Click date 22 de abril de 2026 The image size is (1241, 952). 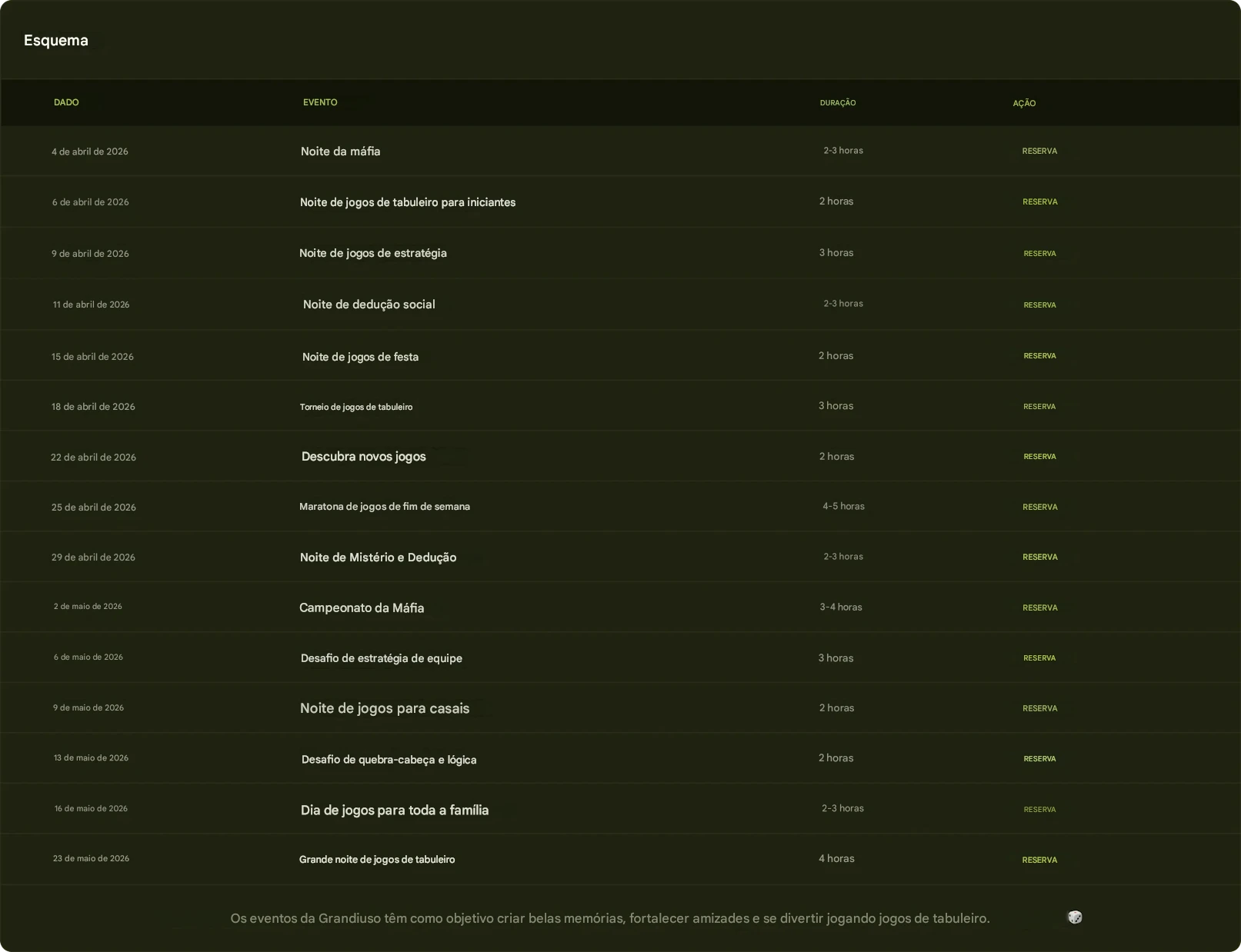[93, 458]
